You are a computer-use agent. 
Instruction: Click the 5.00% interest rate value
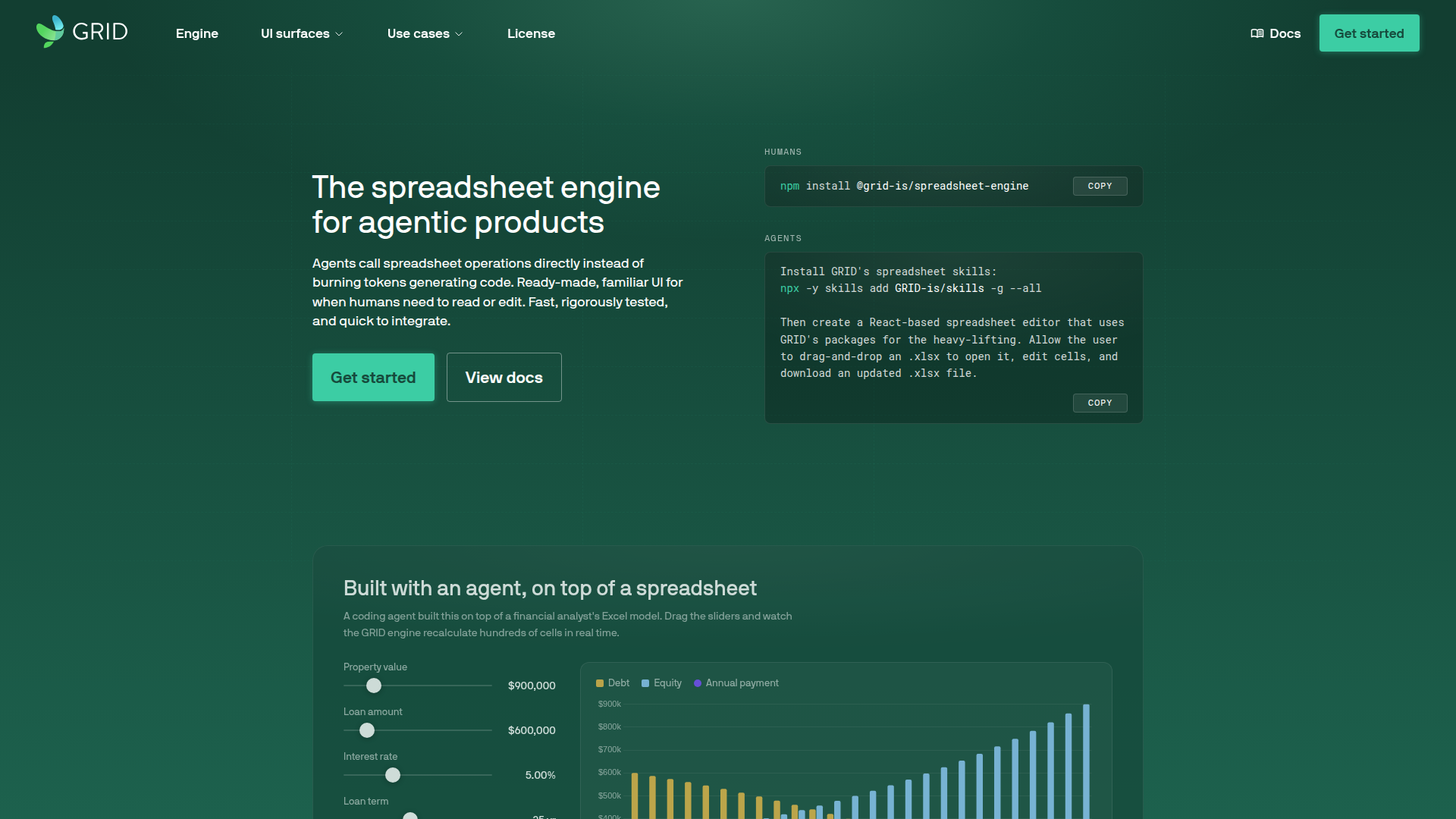point(540,775)
